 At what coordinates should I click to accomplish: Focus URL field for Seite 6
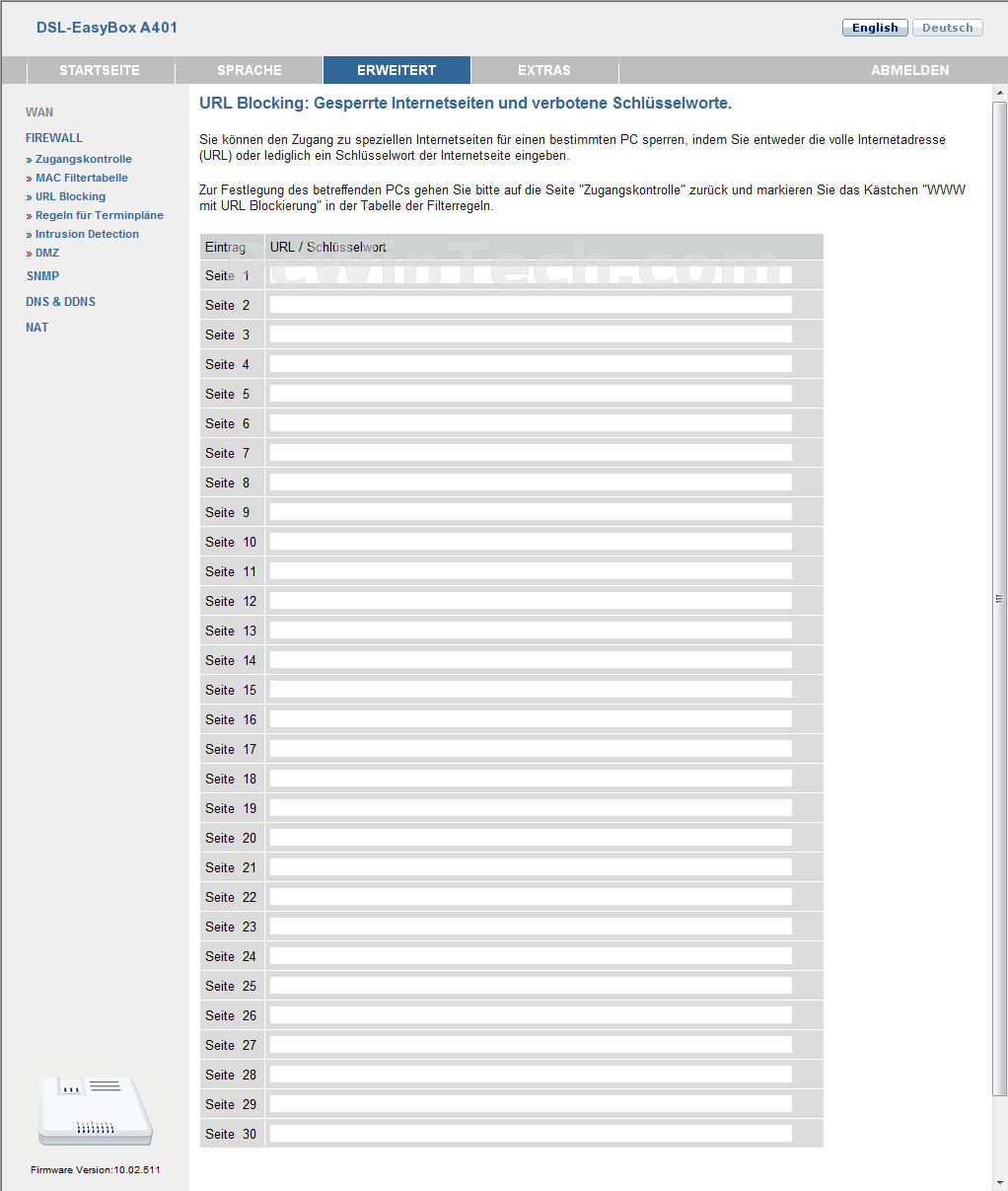pos(531,423)
